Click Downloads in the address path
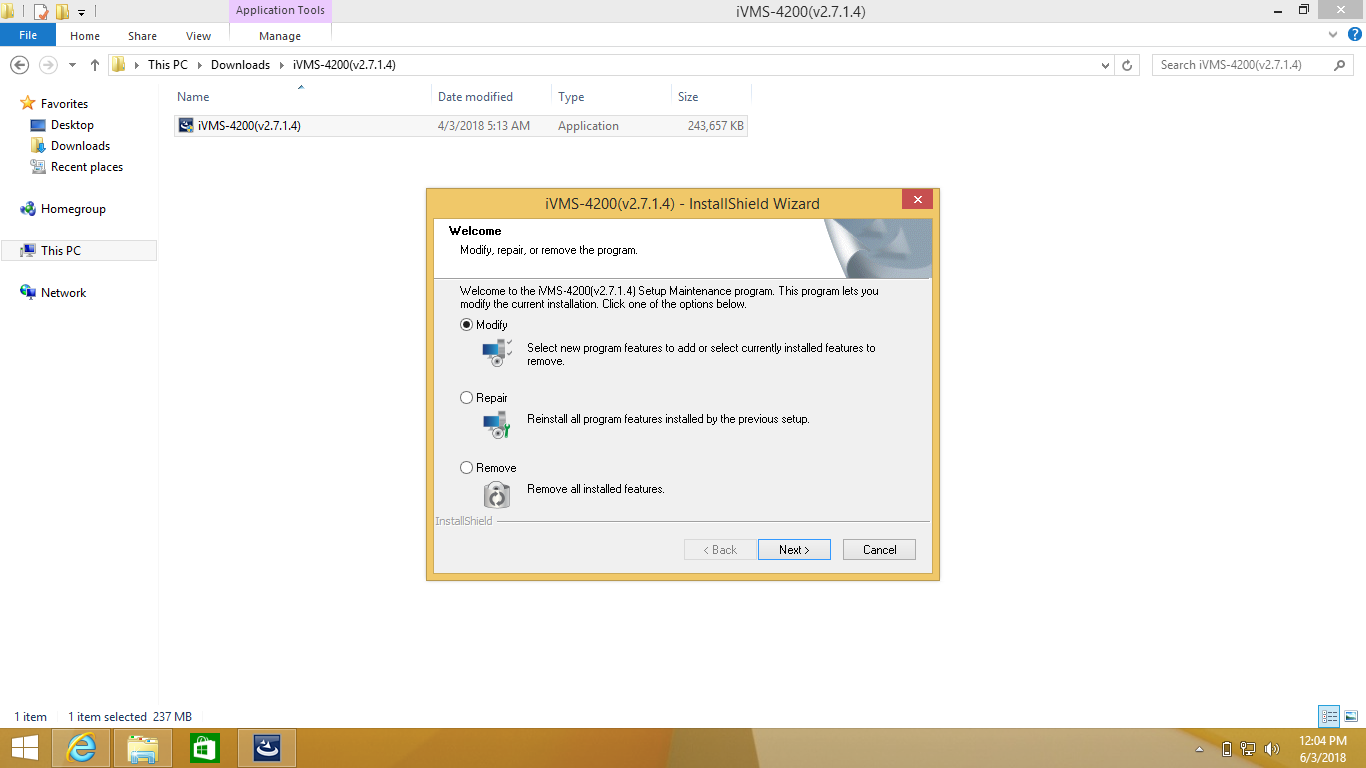The image size is (1366, 768). [240, 65]
